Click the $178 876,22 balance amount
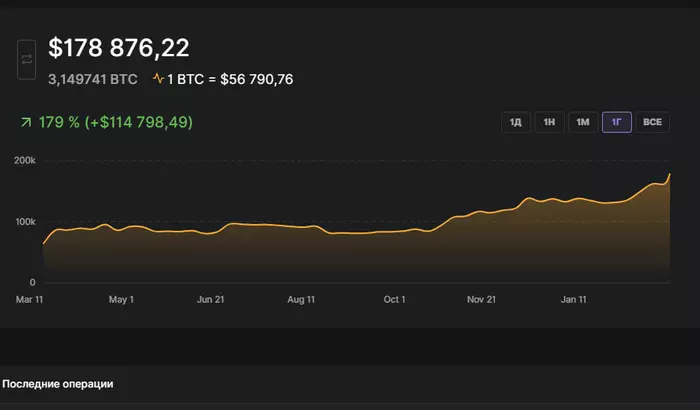 (119, 48)
